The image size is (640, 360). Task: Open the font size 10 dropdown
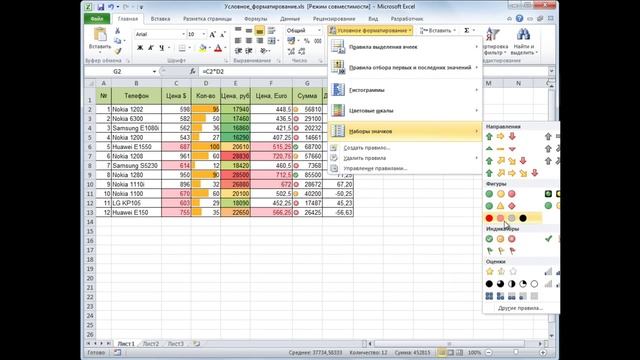[x=203, y=35]
